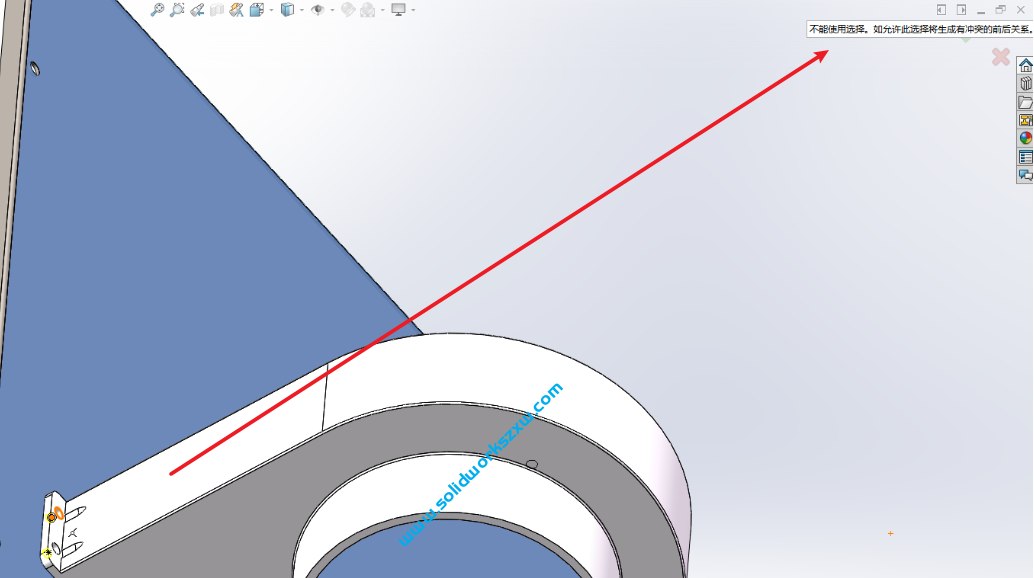Activate the Section View tool
Screen dimensions: 1034x578
216,10
